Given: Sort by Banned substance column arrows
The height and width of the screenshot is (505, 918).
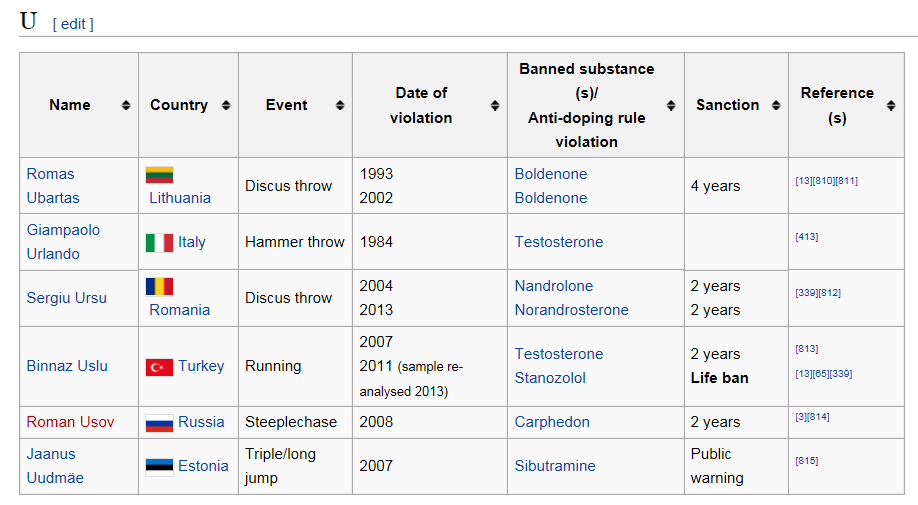Looking at the screenshot, I should [671, 105].
